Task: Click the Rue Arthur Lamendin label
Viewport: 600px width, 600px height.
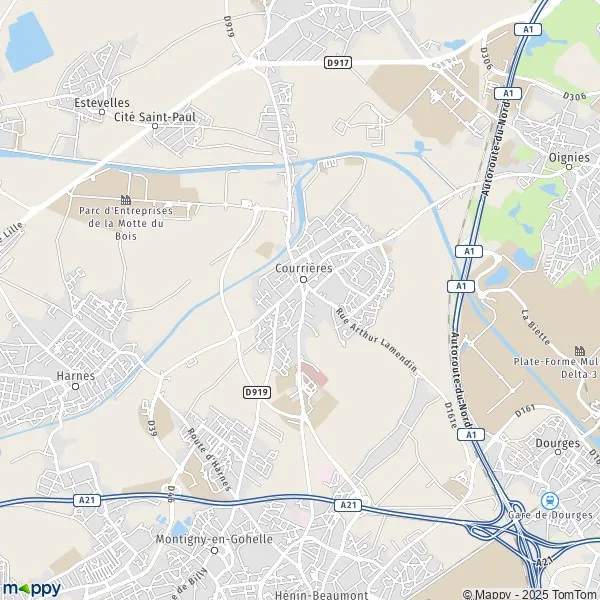Action: pyautogui.click(x=376, y=340)
